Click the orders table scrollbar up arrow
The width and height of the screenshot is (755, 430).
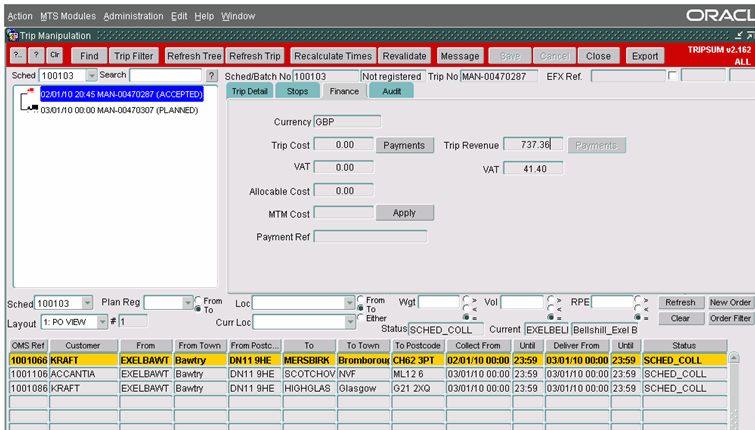click(x=733, y=358)
